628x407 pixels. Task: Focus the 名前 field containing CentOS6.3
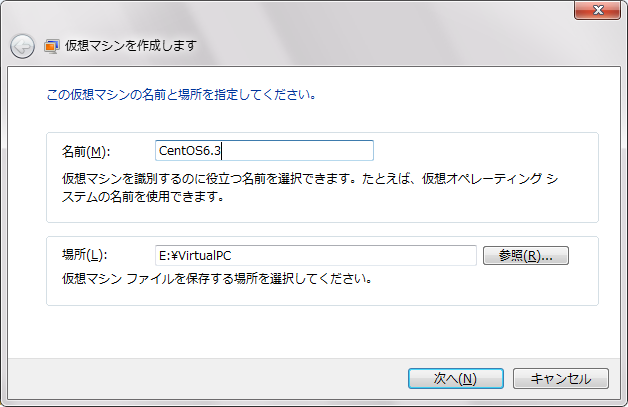(x=264, y=151)
